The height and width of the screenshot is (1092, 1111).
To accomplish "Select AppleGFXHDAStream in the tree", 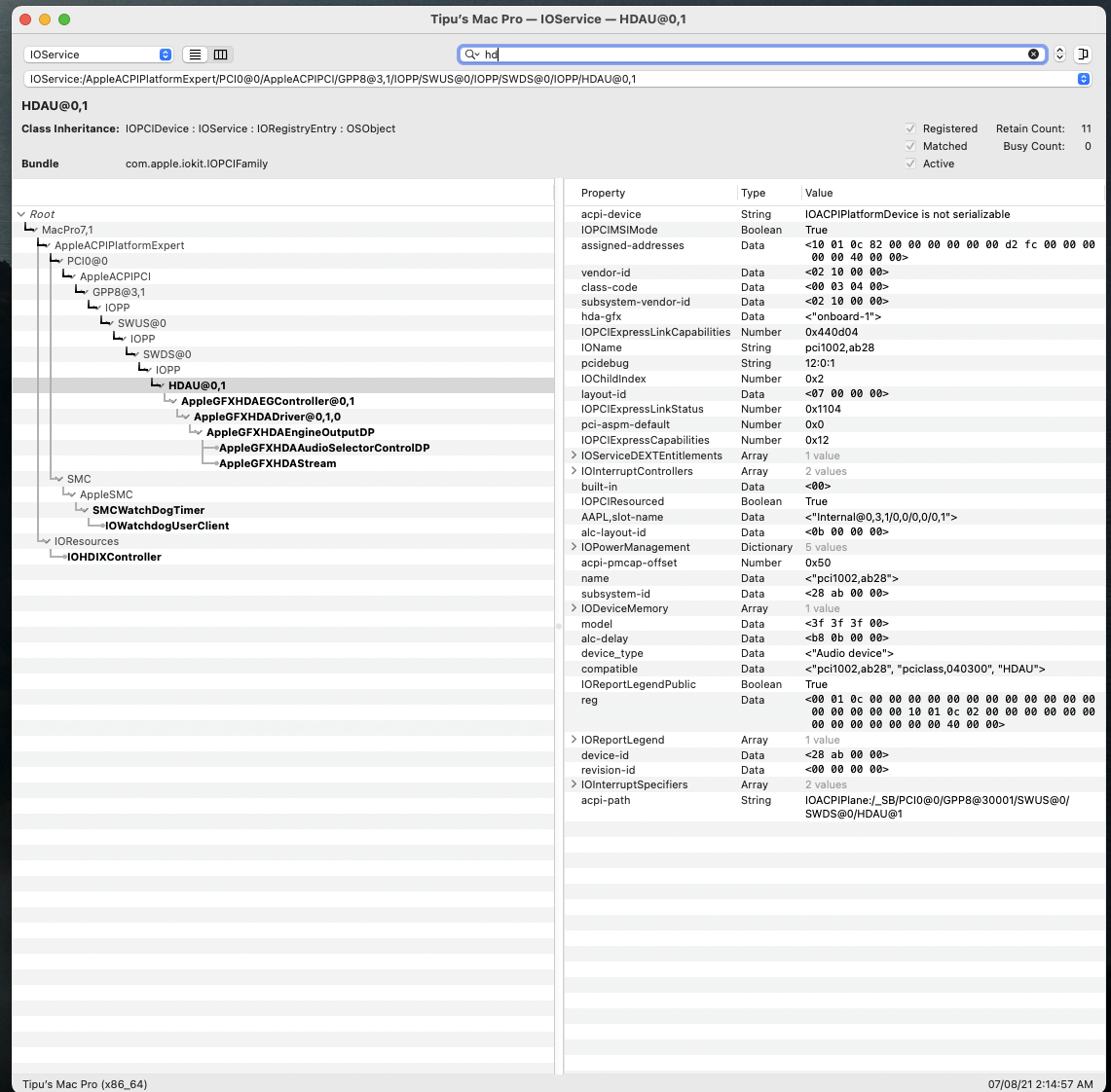I will point(278,463).
